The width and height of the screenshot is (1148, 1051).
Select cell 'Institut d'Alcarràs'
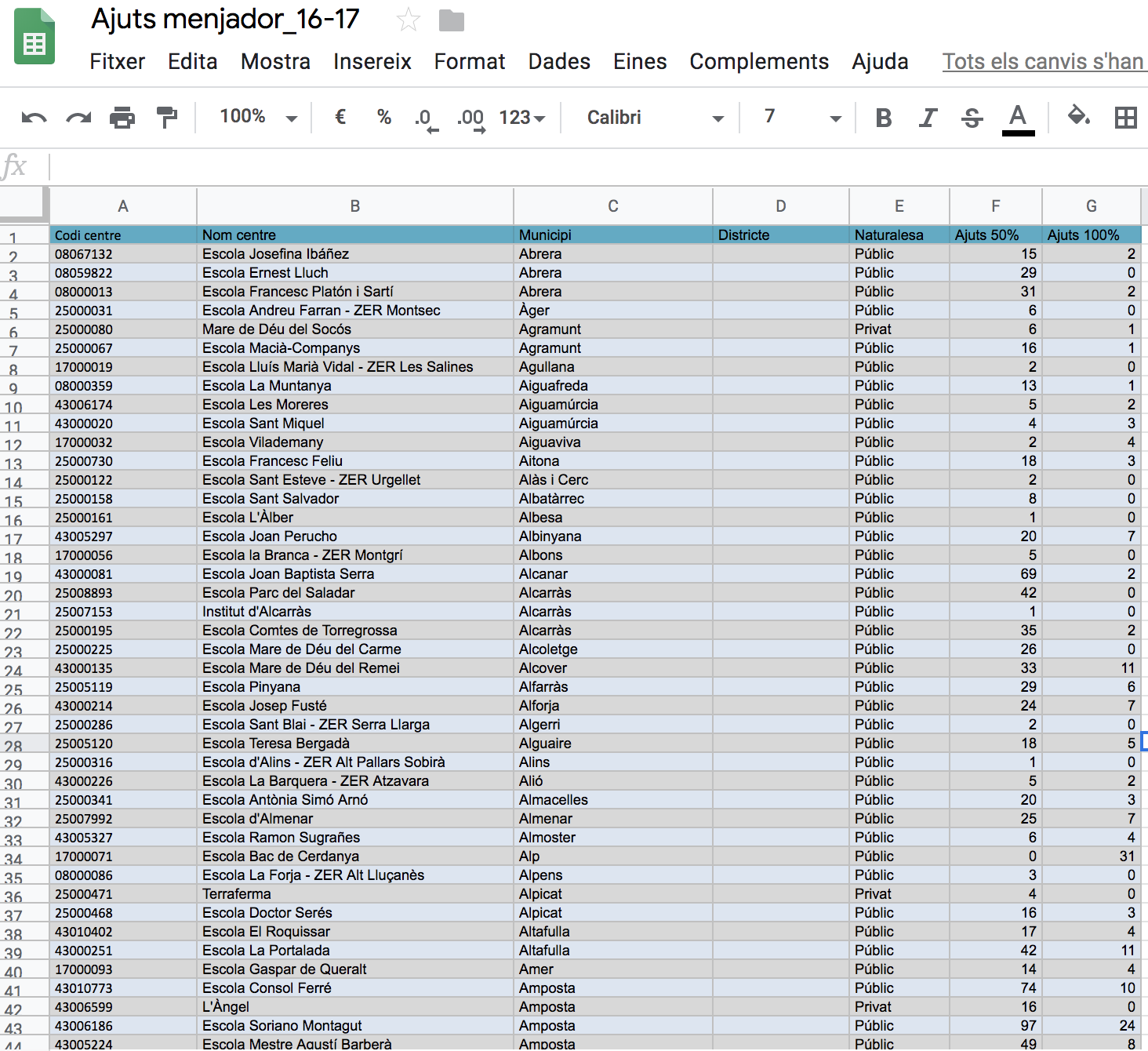[x=355, y=612]
